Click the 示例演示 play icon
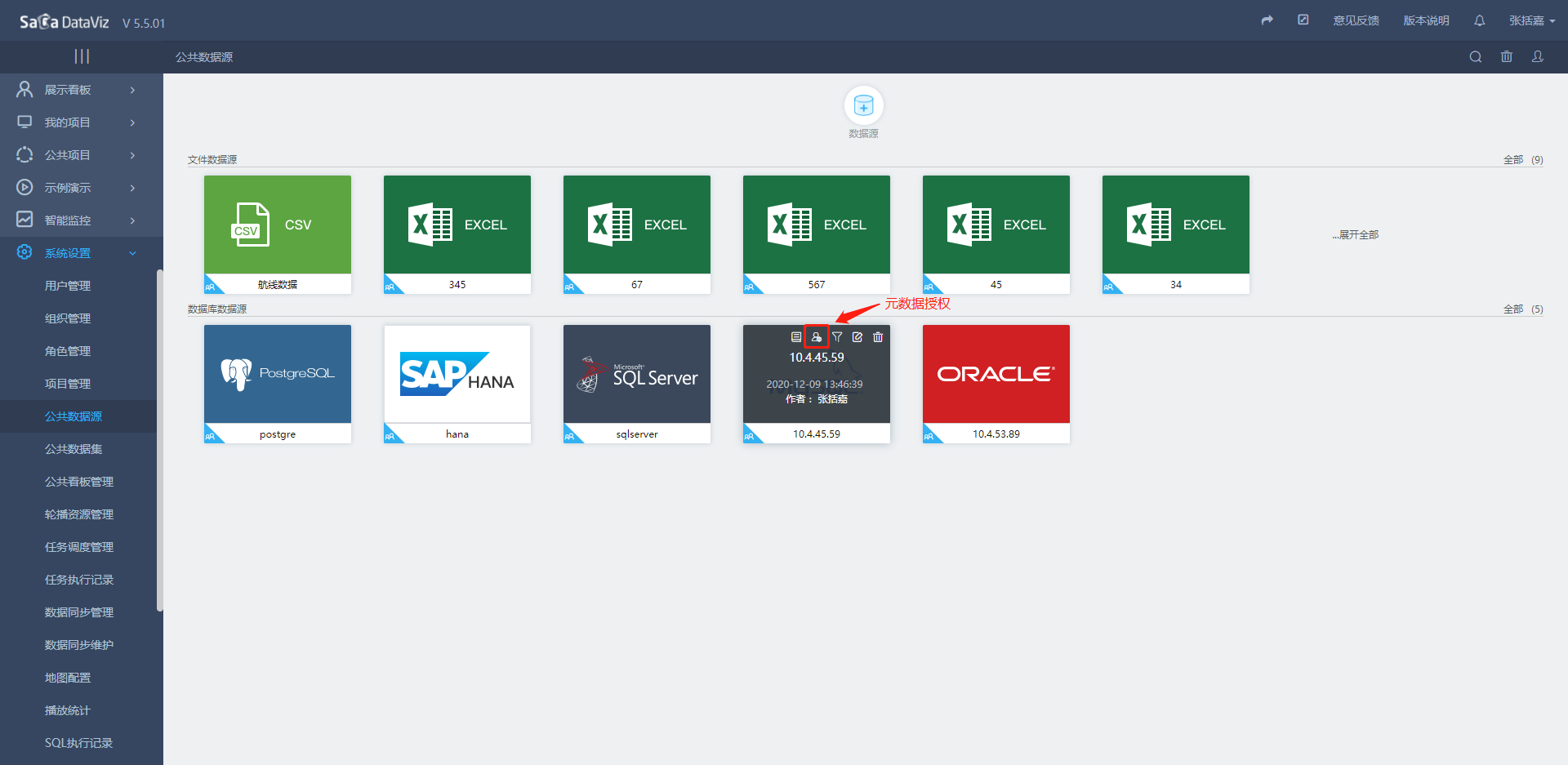The image size is (1568, 765). click(x=24, y=187)
